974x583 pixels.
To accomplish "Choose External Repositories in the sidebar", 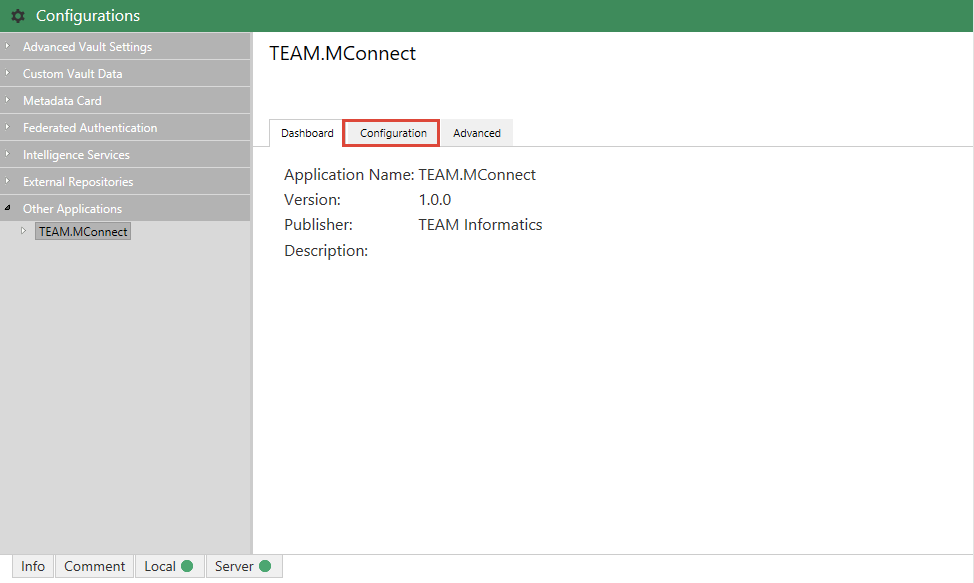I will click(x=78, y=182).
